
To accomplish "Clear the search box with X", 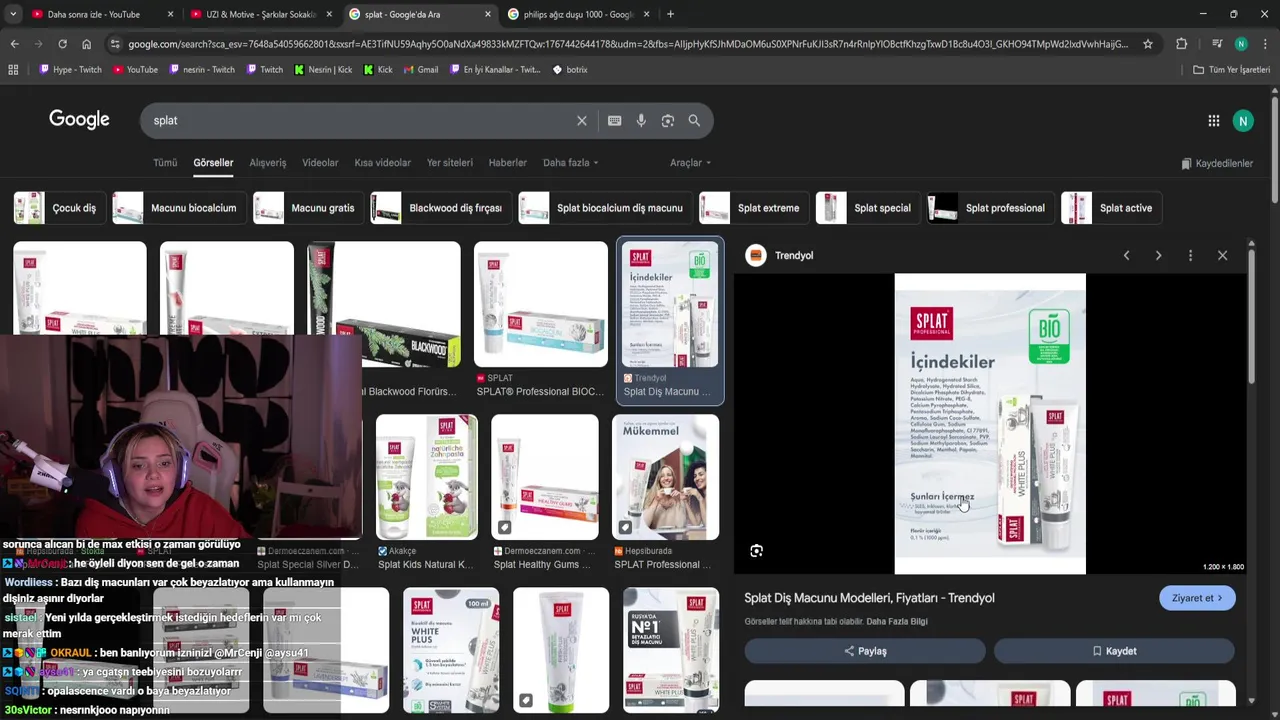I will pyautogui.click(x=581, y=121).
